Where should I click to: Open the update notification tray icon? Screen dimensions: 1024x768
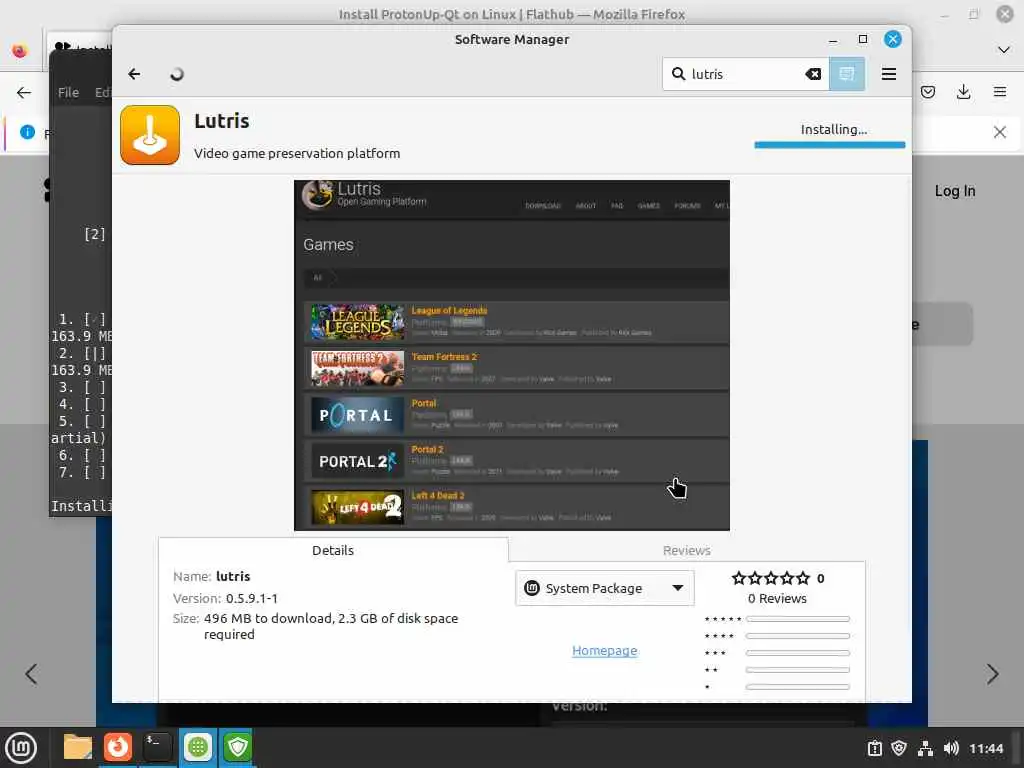point(874,748)
